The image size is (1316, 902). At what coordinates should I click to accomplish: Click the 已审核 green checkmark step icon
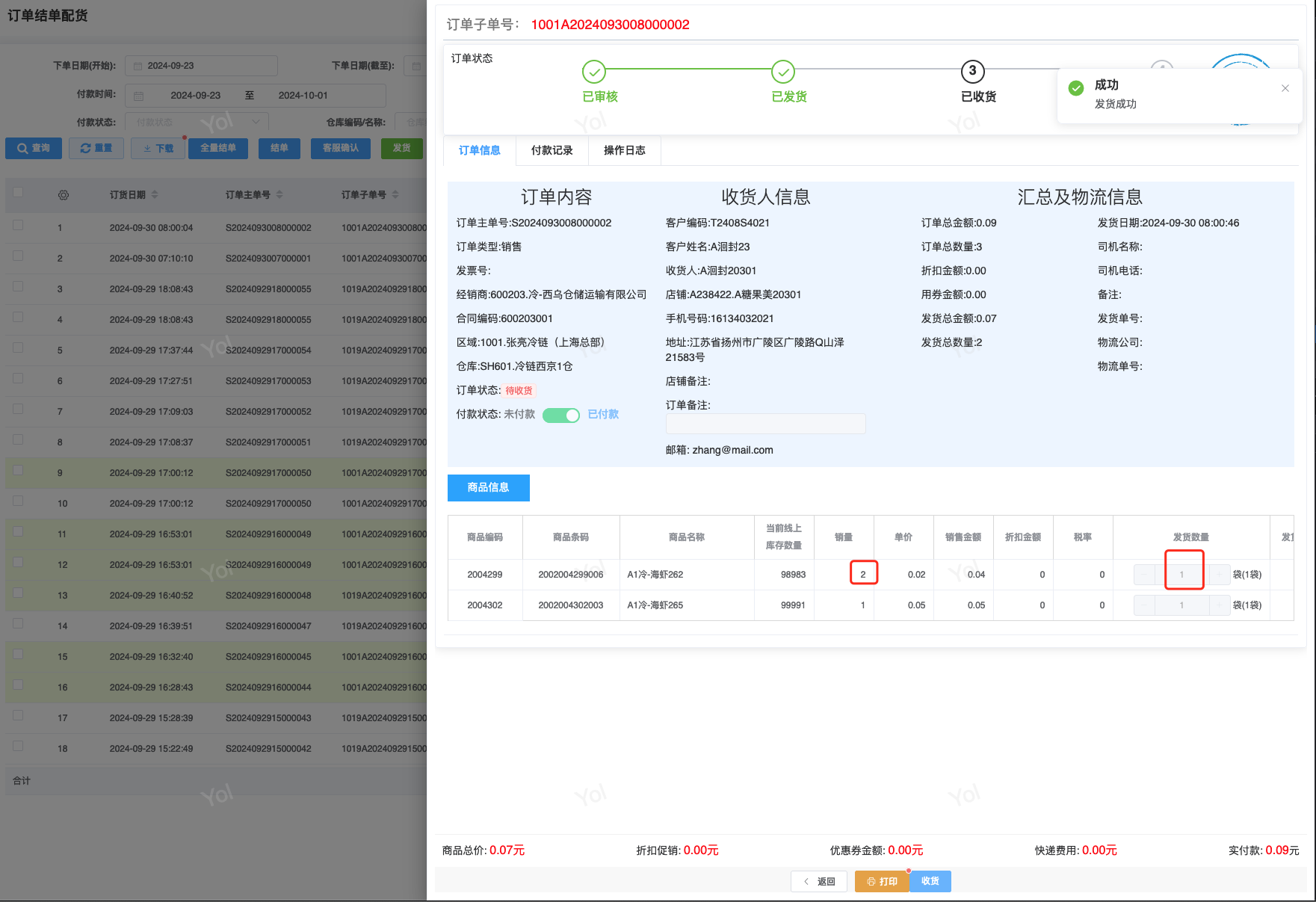pyautogui.click(x=593, y=72)
